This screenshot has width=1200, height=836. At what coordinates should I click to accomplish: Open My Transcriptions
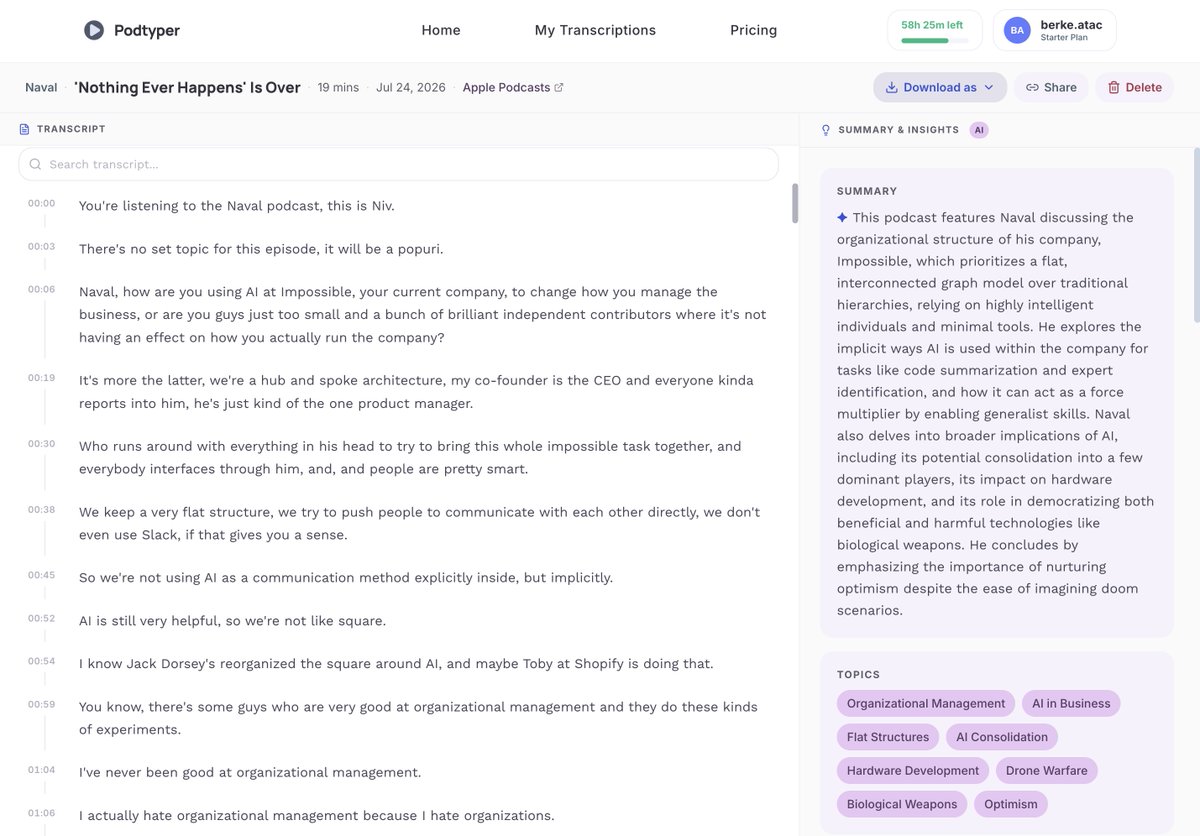595,30
